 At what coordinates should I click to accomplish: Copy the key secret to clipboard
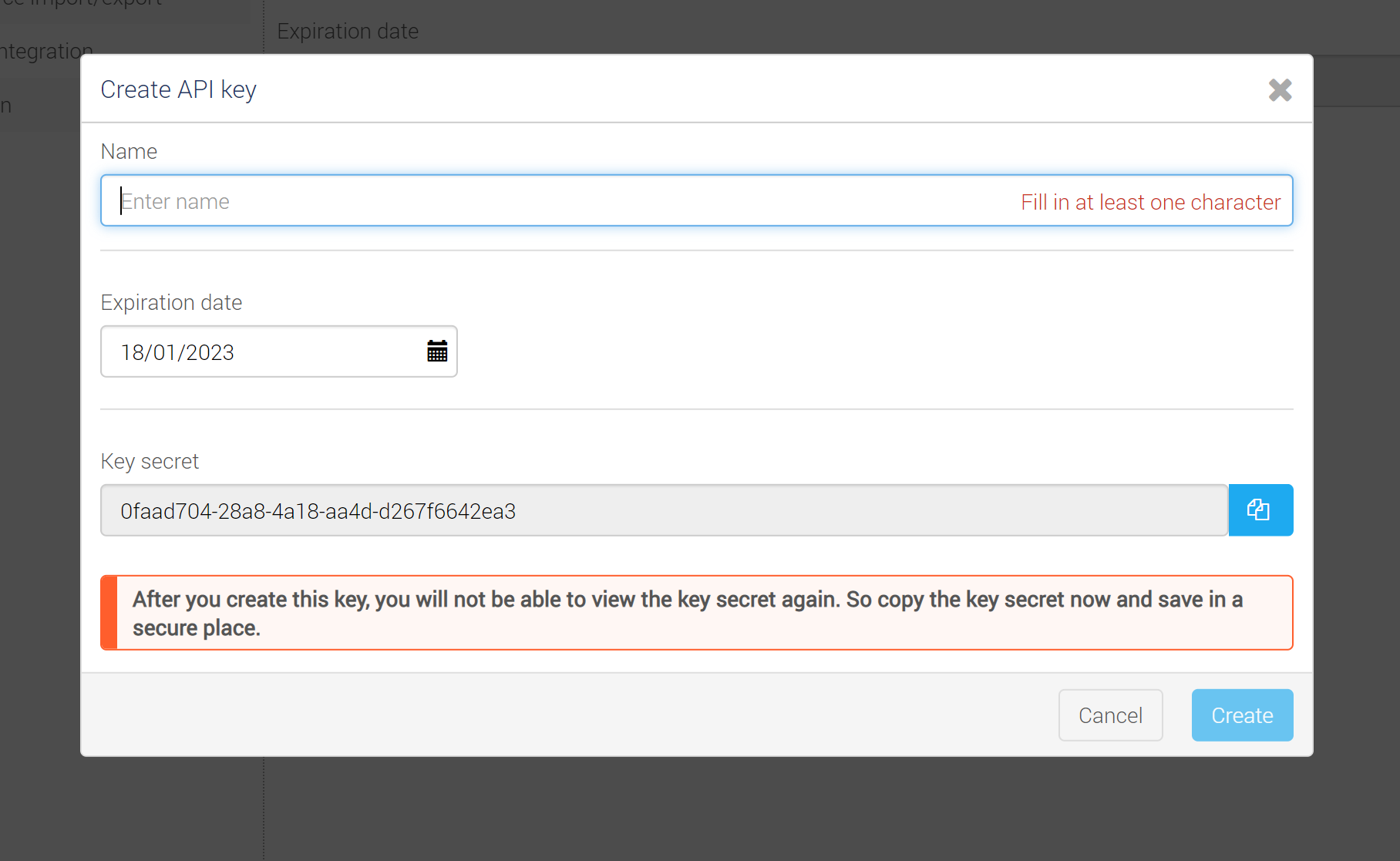click(1260, 510)
